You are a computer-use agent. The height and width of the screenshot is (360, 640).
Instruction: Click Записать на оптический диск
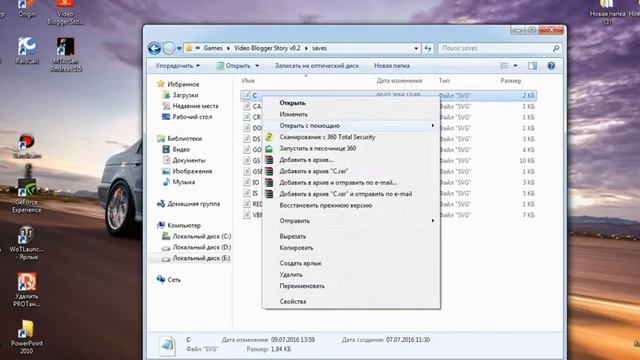[x=317, y=66]
